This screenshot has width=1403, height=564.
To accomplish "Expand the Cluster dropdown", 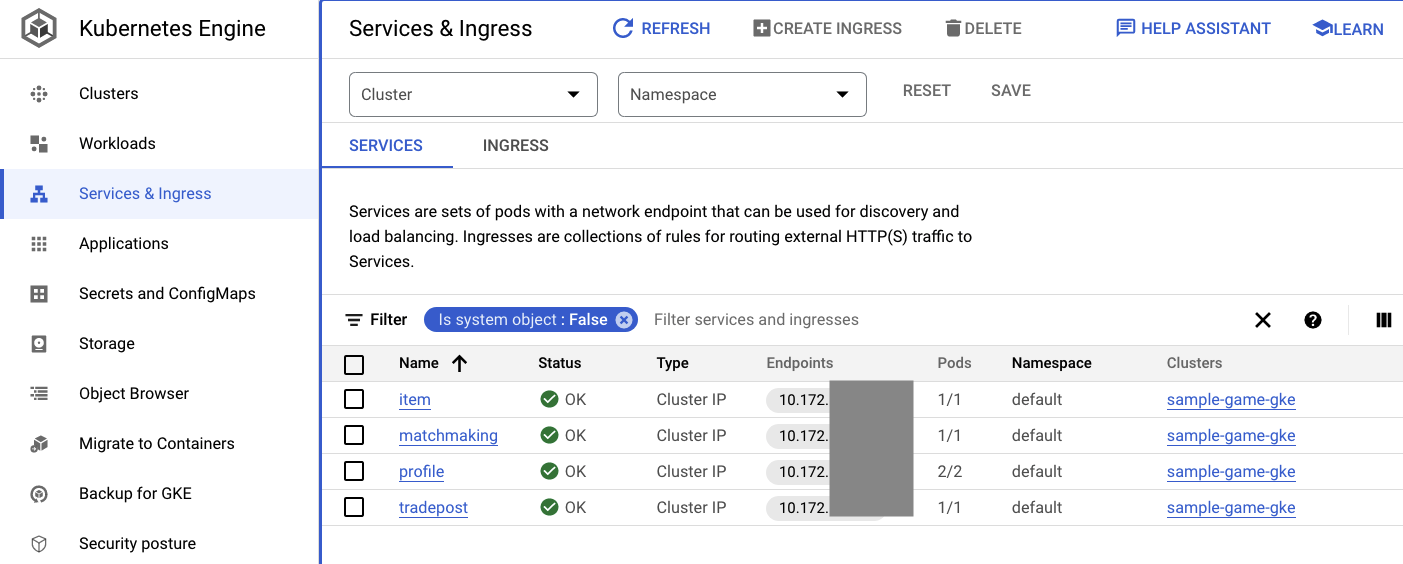I will (x=473, y=95).
